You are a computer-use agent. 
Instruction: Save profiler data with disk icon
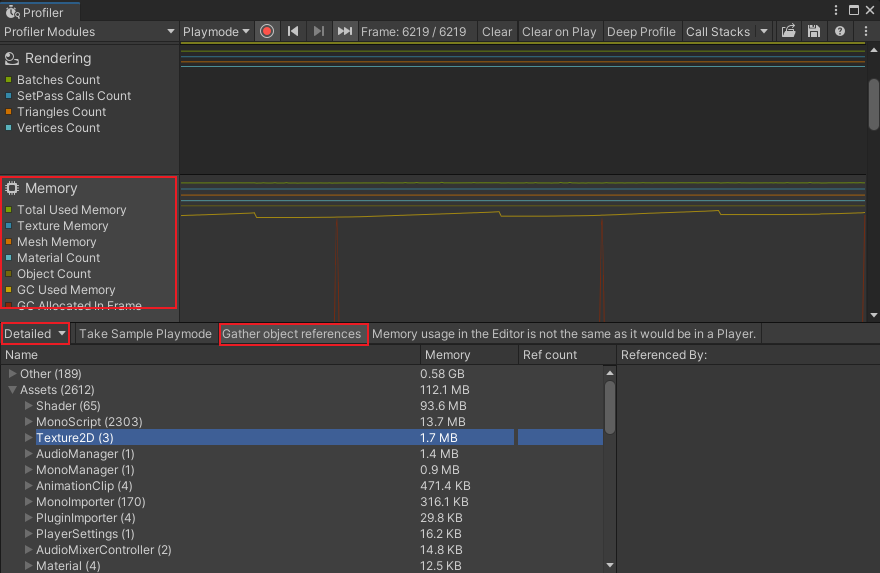(x=813, y=32)
